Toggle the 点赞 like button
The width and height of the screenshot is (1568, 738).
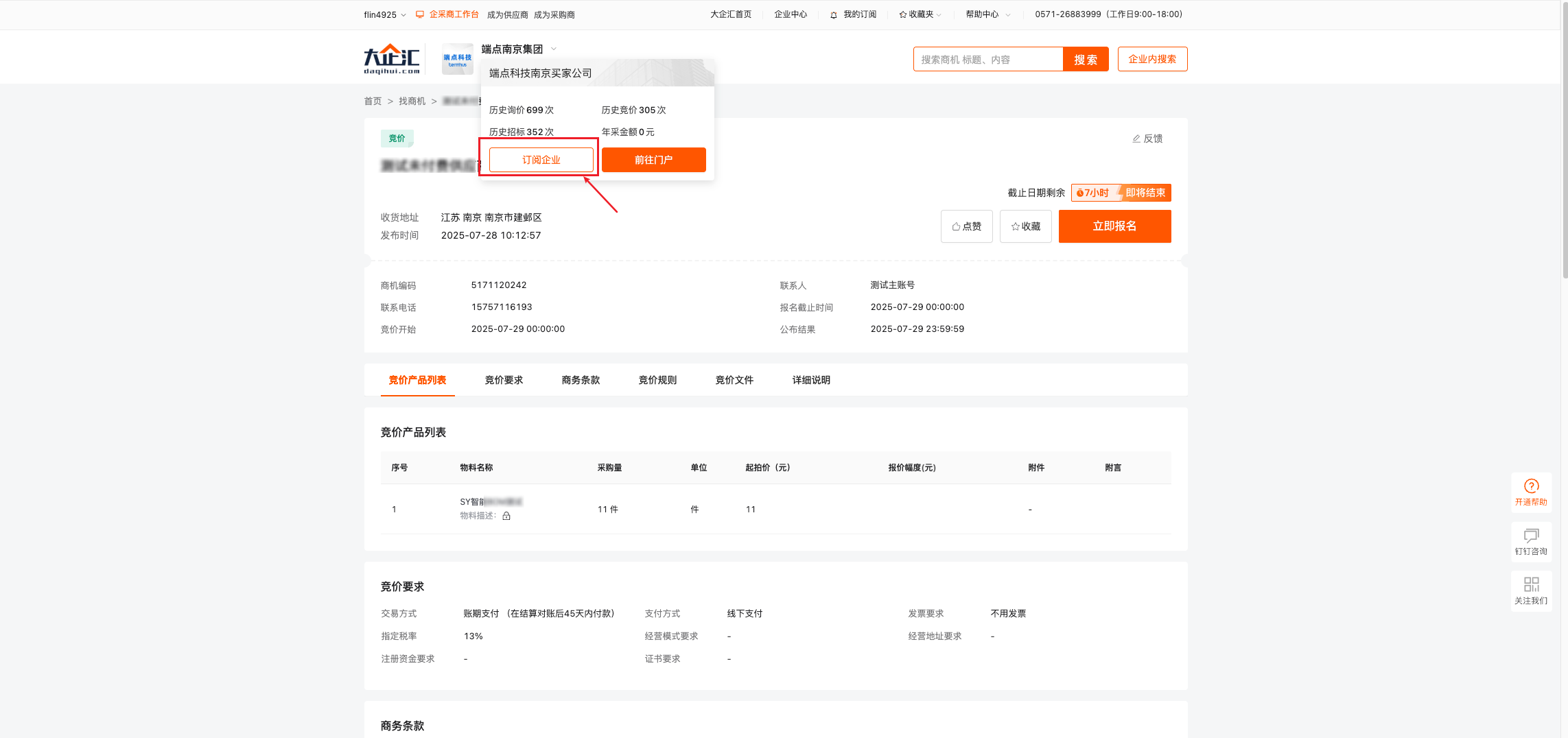[966, 226]
